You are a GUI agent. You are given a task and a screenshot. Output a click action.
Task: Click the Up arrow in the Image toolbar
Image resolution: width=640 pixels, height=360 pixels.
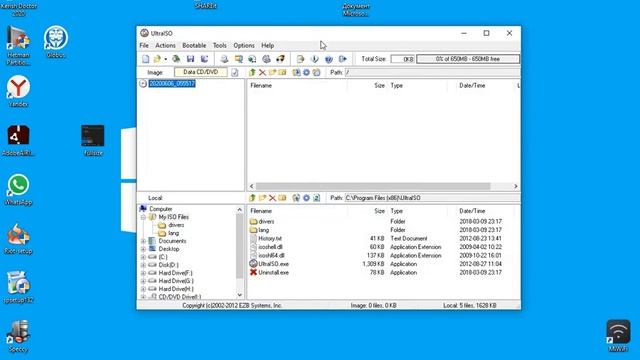point(252,73)
